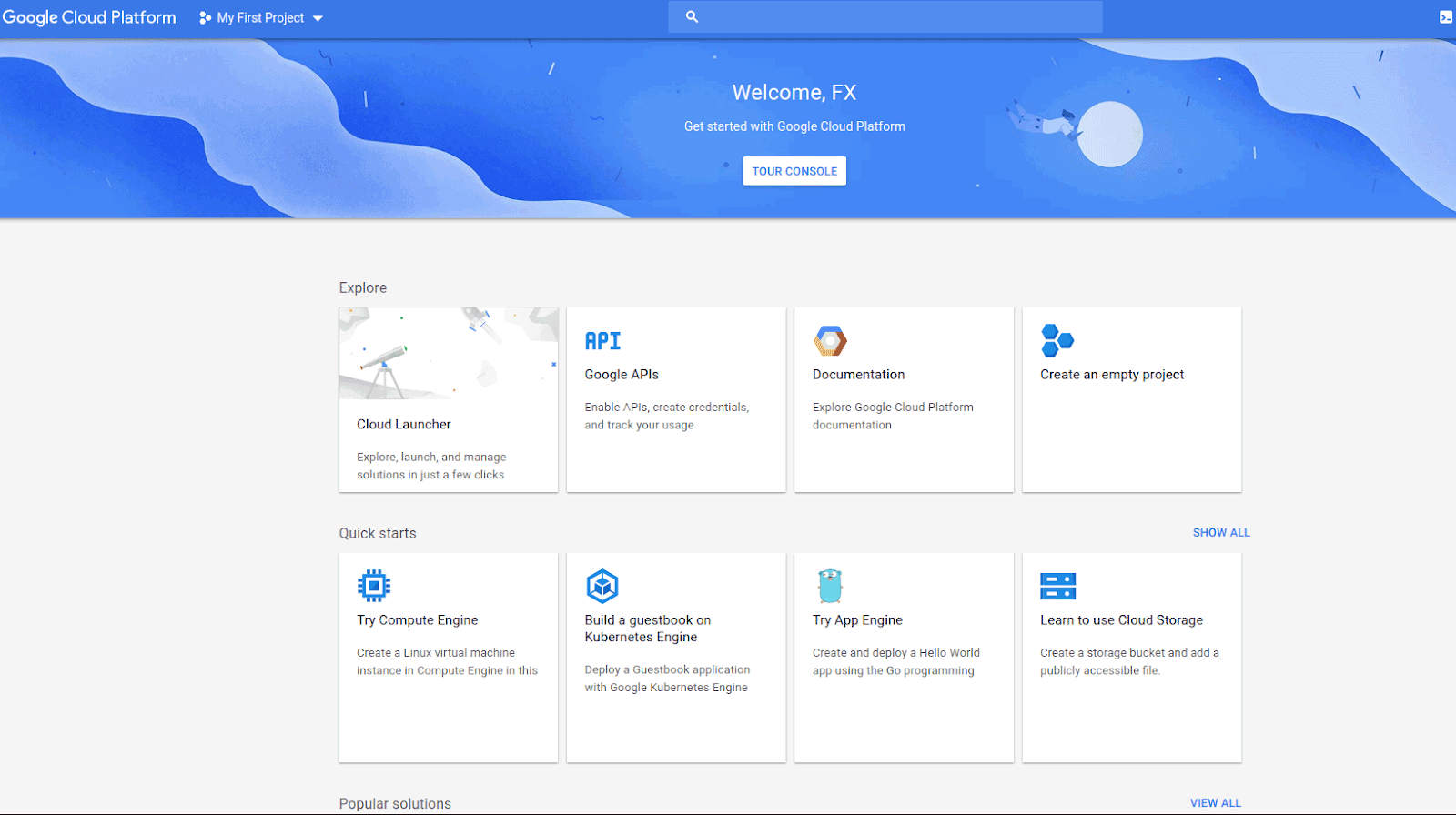The height and width of the screenshot is (815, 1456).
Task: Open the My First Project selector
Action: 260,18
